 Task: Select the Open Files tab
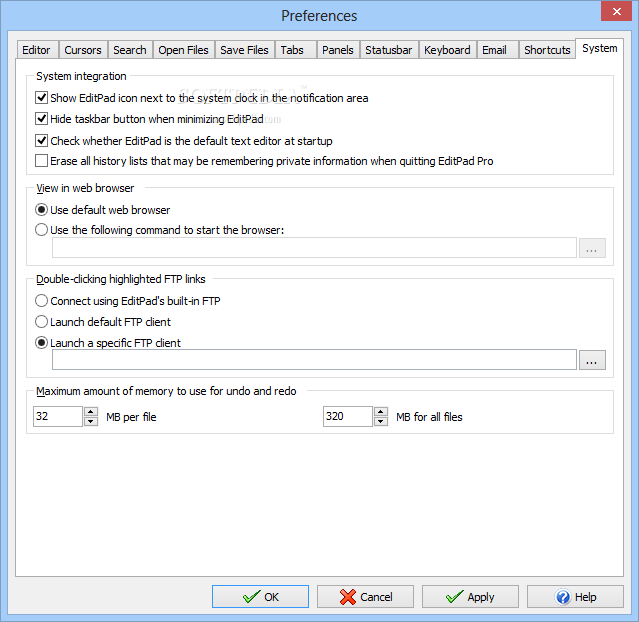tap(183, 50)
